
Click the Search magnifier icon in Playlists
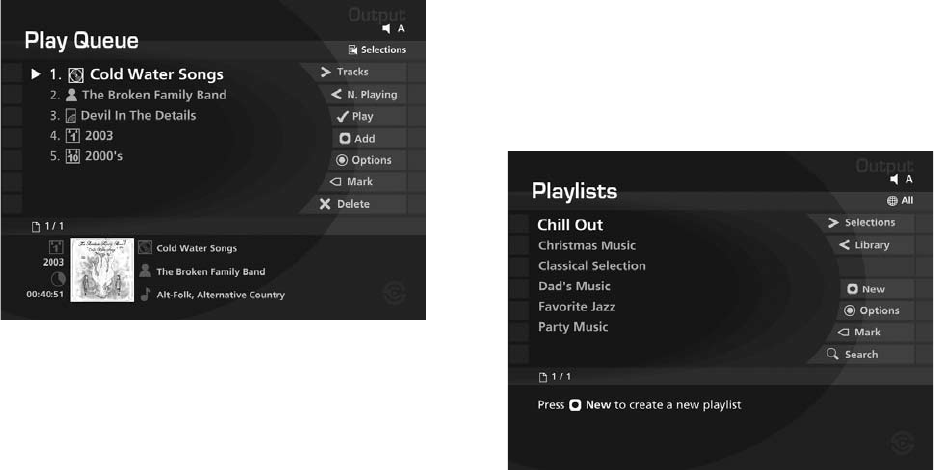click(832, 354)
